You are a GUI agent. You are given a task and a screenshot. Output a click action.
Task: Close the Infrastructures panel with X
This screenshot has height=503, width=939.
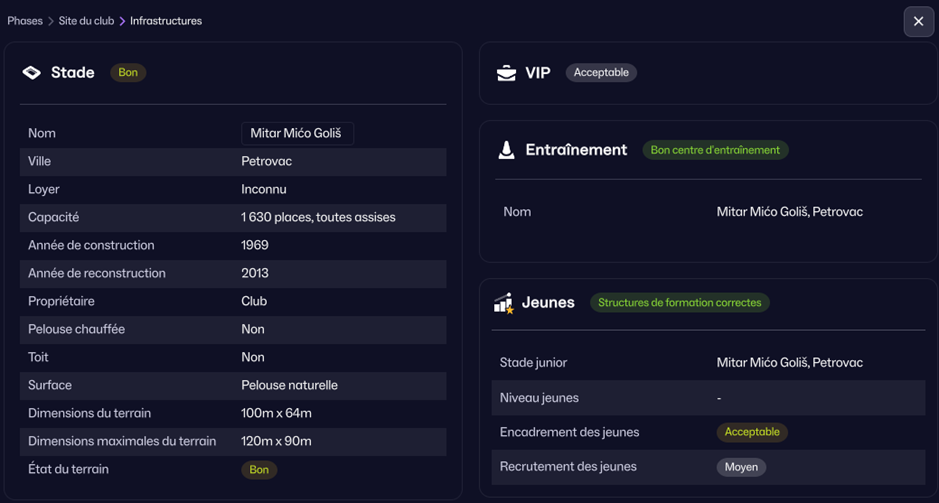coord(918,21)
